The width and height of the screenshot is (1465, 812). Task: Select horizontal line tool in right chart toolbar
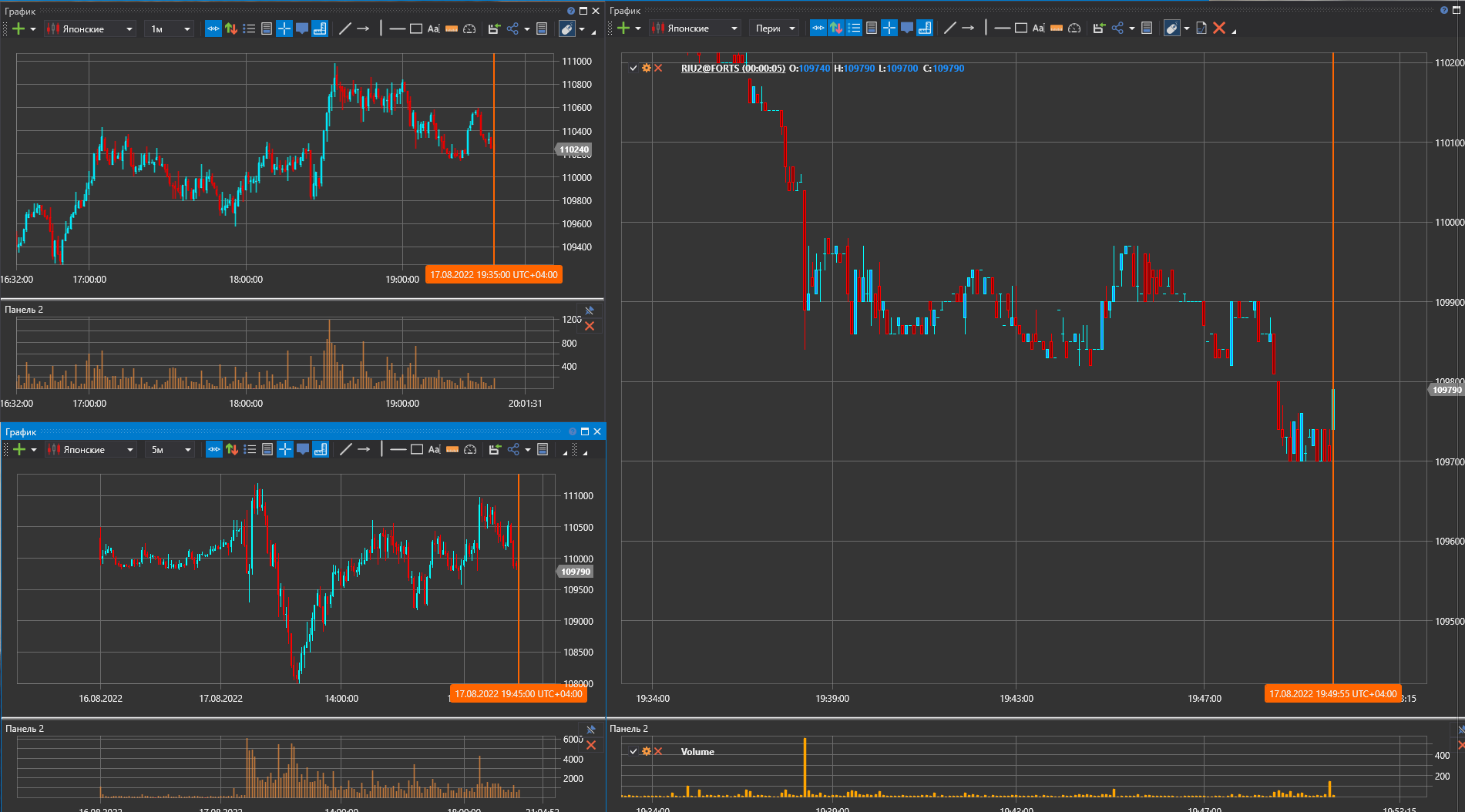click(1003, 28)
